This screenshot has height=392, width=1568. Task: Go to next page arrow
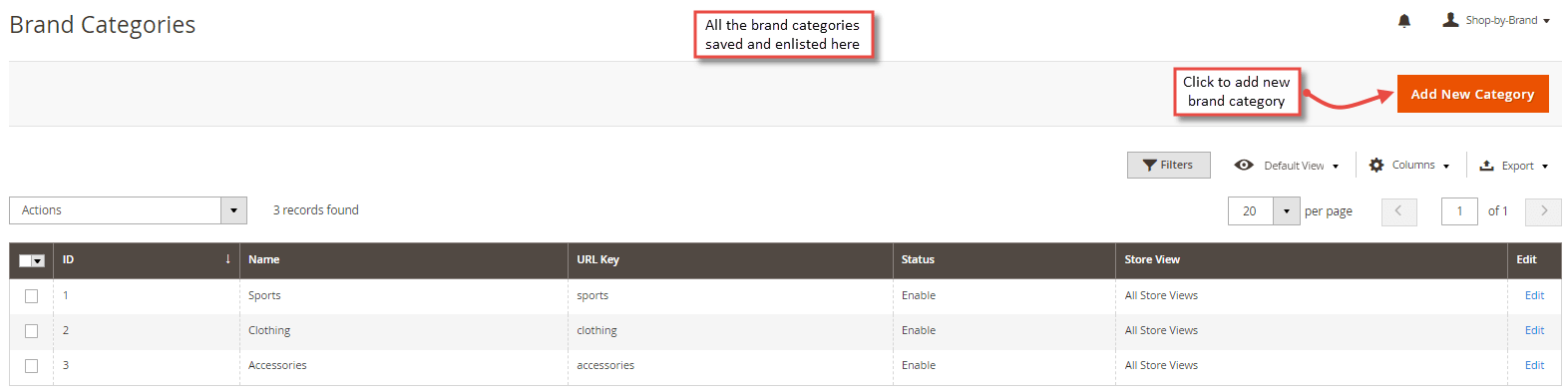1543,210
